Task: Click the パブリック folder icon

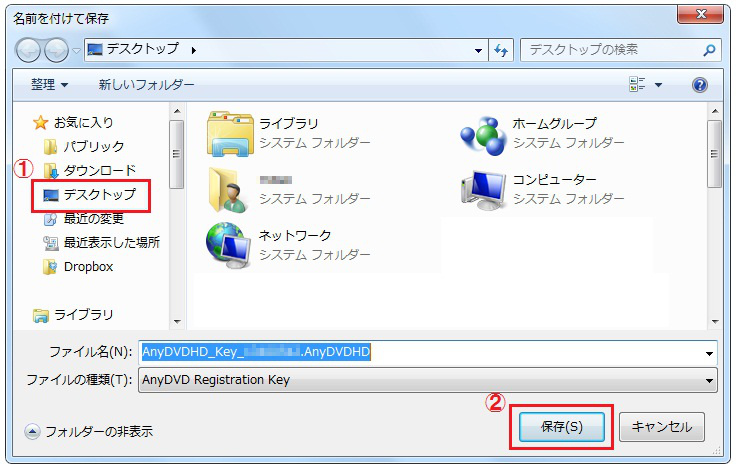Action: pyautogui.click(x=51, y=147)
